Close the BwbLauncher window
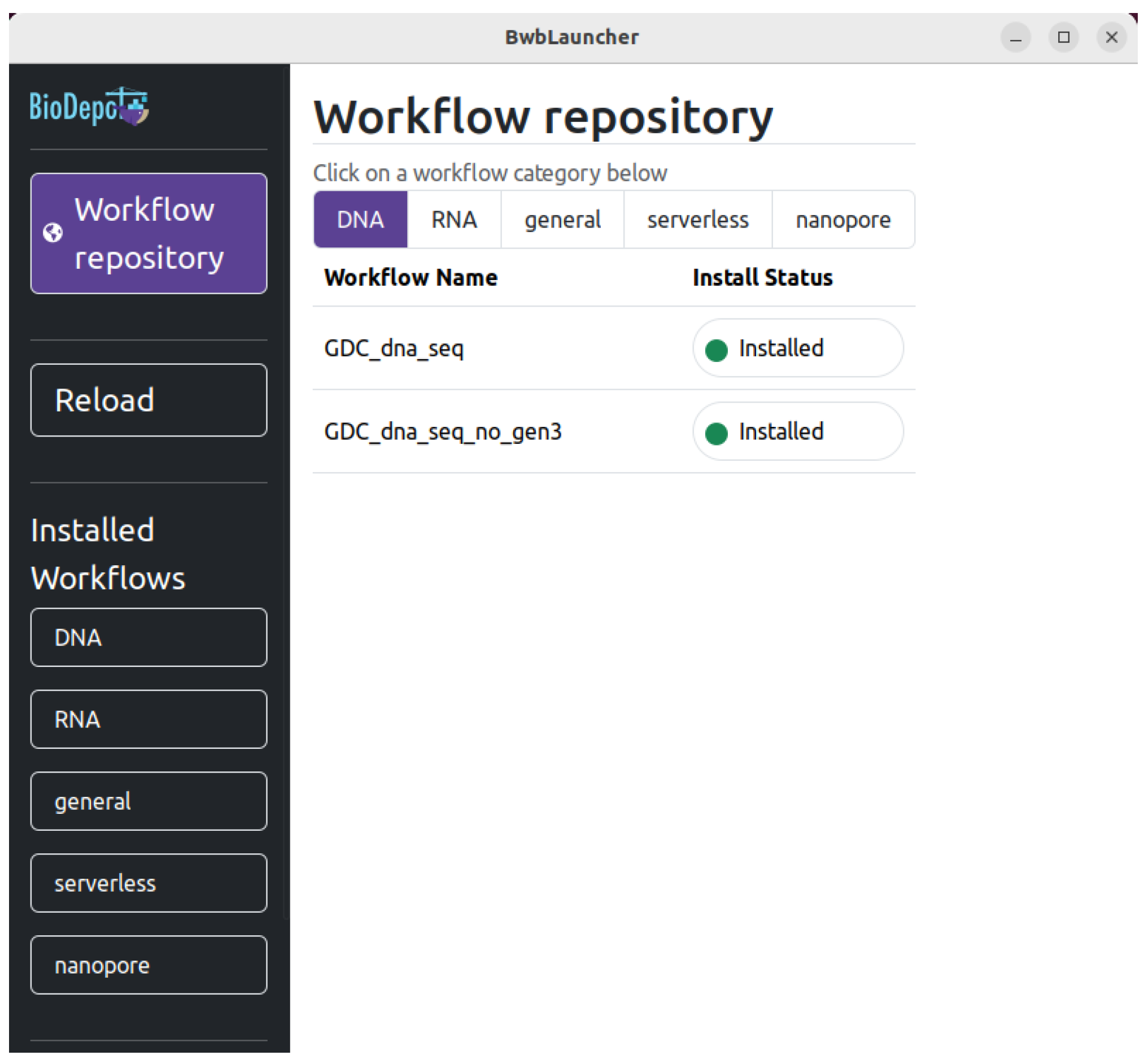The width and height of the screenshot is (1144, 1064). [x=1111, y=38]
